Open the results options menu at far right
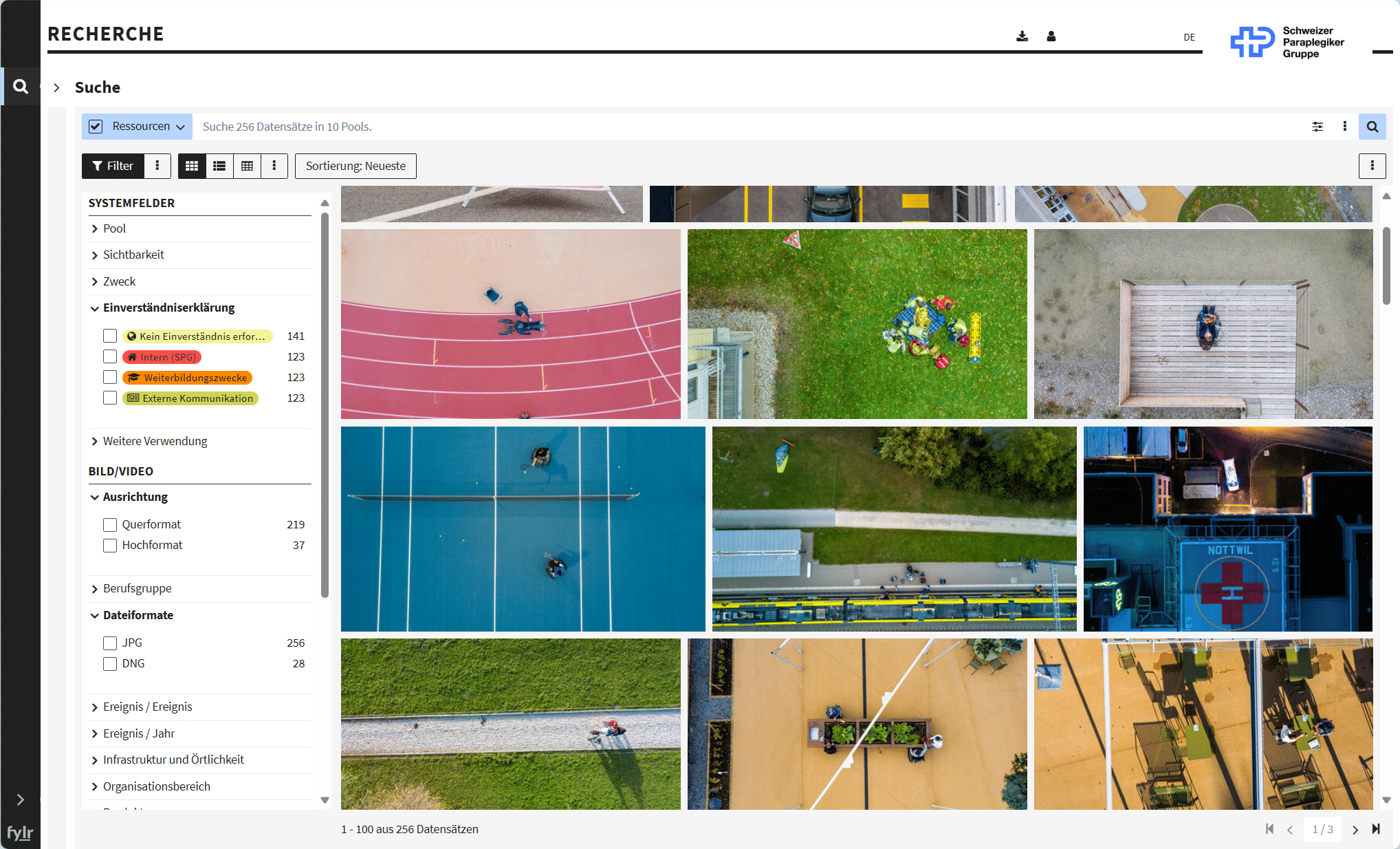Screen dimensions: 1400x849 point(1372,166)
